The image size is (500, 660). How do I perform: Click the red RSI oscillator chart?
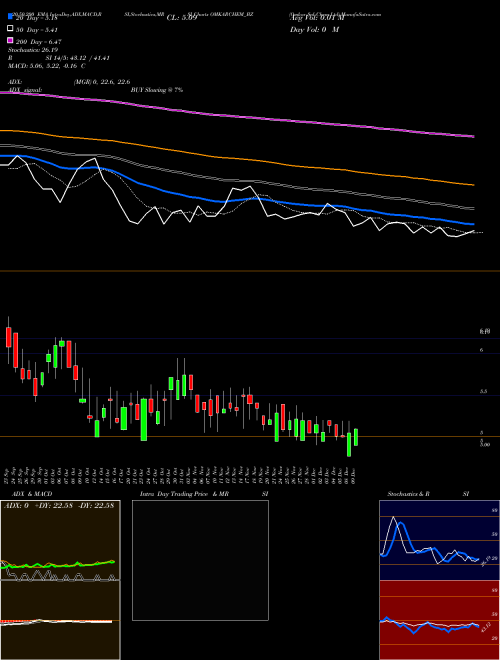(439, 620)
